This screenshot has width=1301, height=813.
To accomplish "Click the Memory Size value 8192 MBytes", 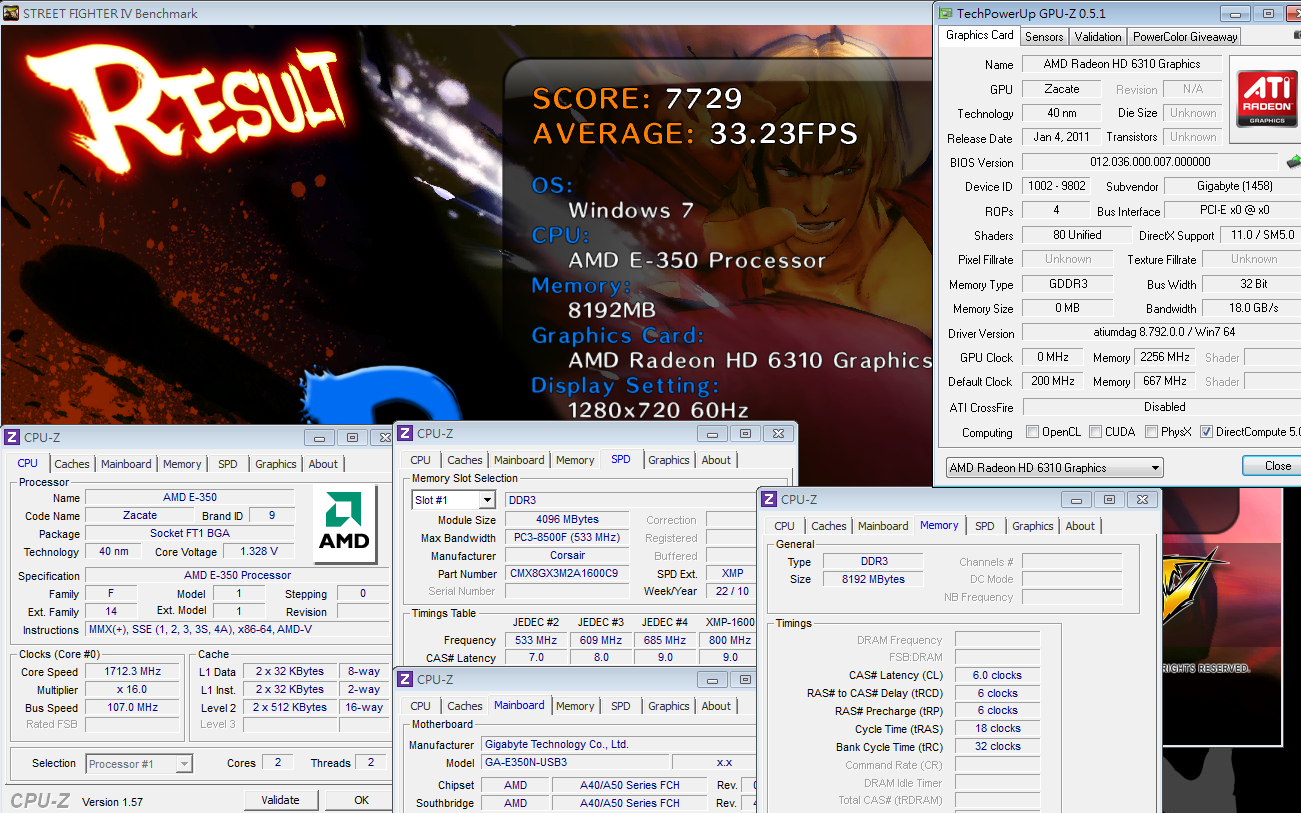I will coord(874,579).
